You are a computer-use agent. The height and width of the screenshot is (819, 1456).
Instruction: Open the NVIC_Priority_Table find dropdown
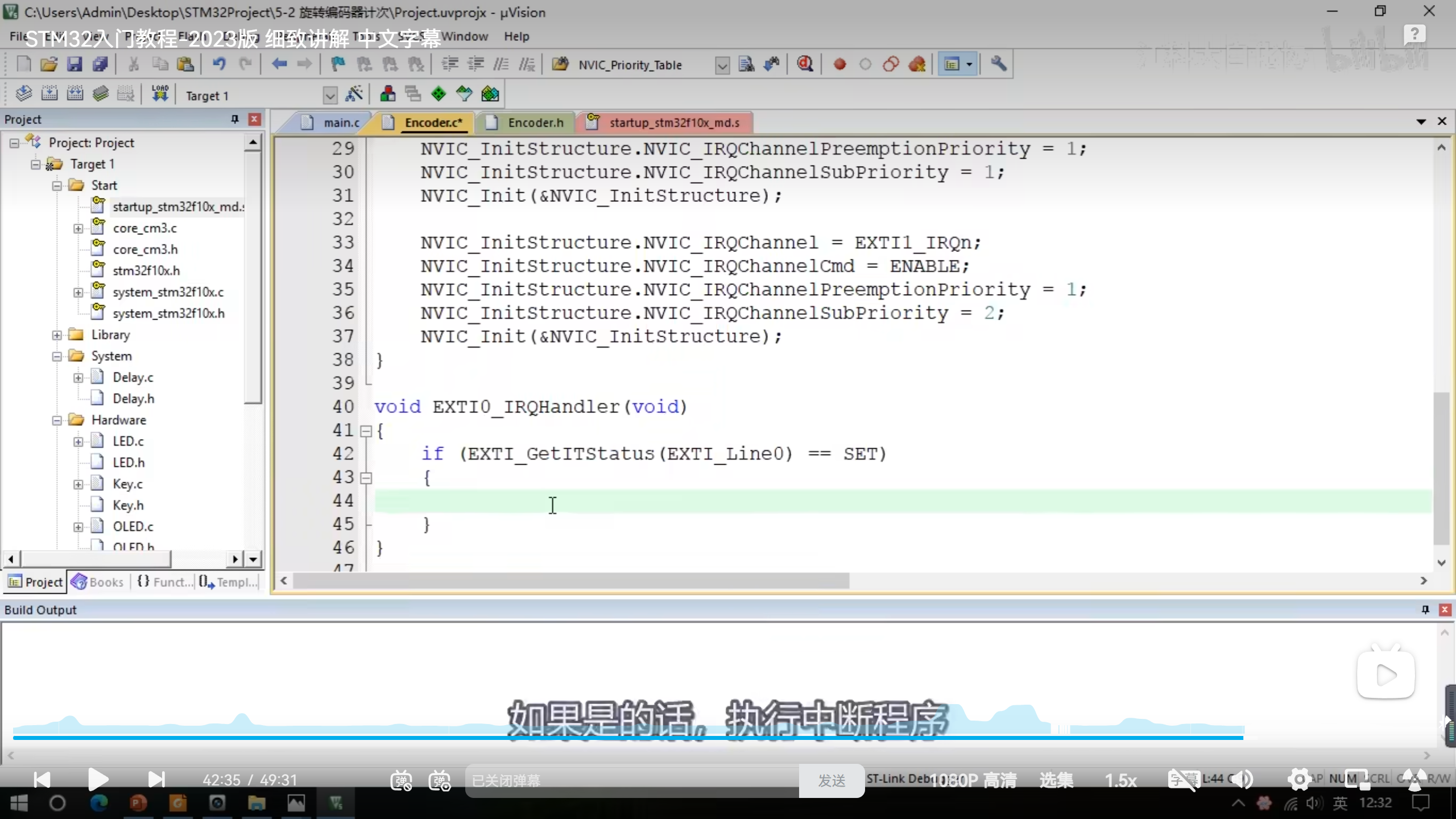(x=722, y=65)
